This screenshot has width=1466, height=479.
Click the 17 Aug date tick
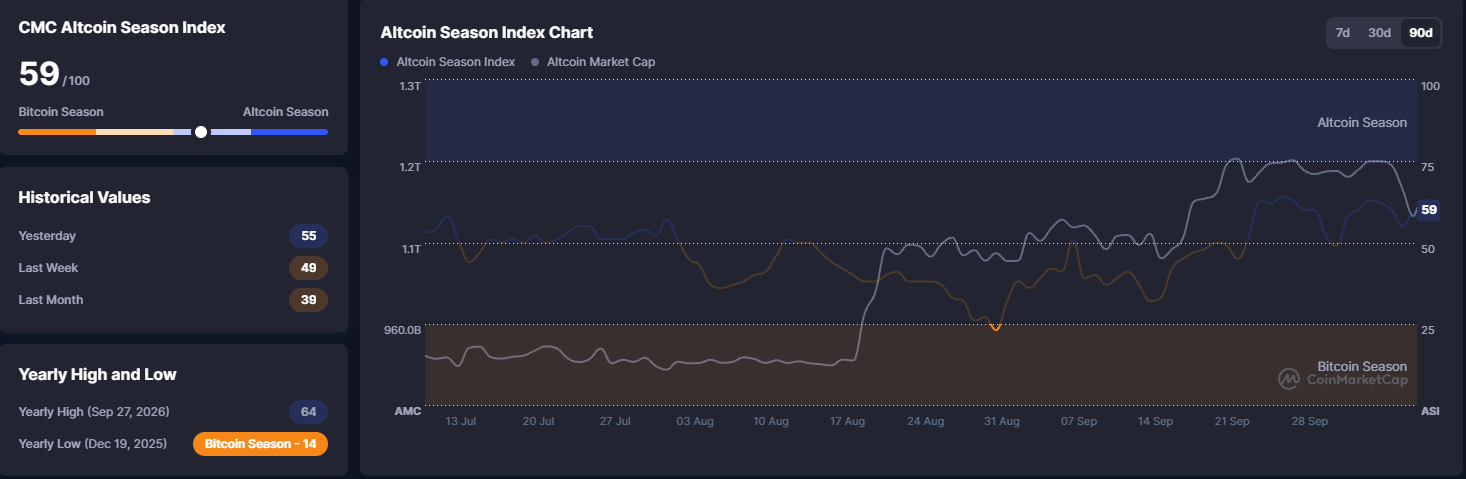847,422
